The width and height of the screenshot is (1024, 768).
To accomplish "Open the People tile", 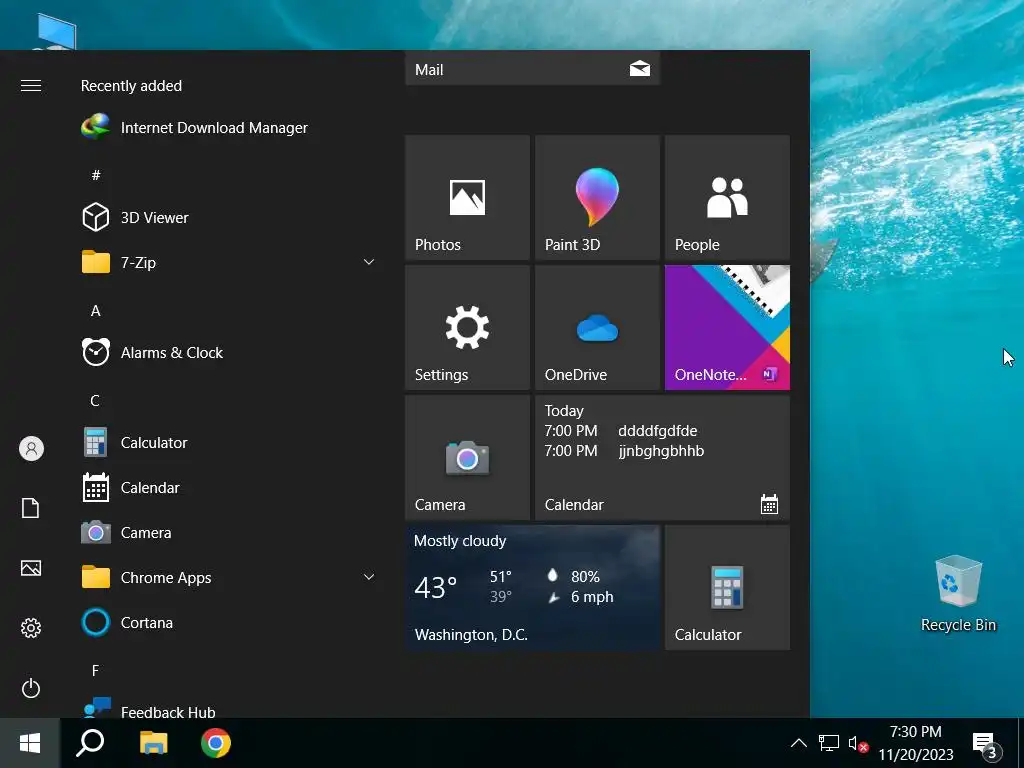I will point(728,198).
